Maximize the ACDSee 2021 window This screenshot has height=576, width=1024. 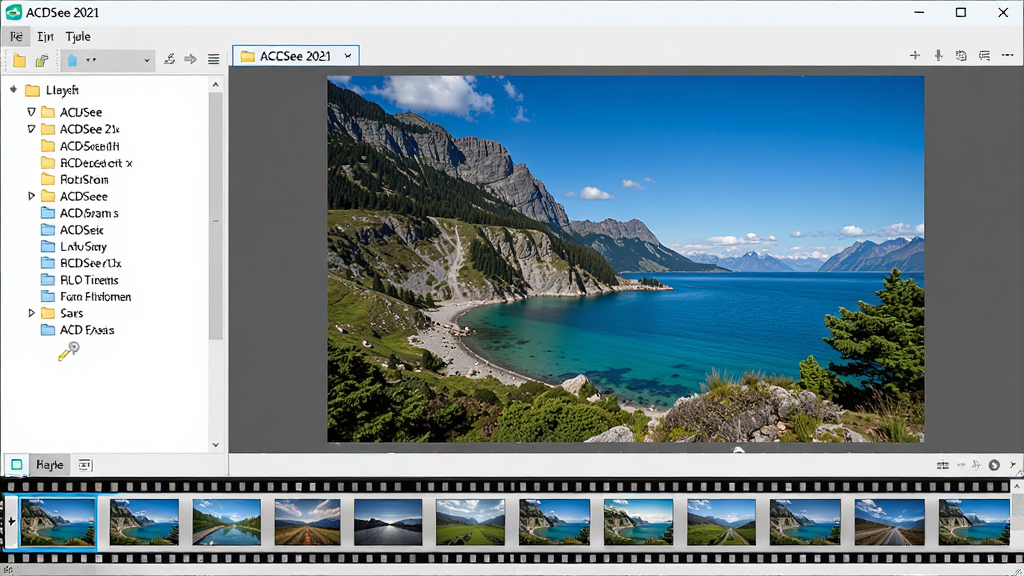(x=961, y=12)
